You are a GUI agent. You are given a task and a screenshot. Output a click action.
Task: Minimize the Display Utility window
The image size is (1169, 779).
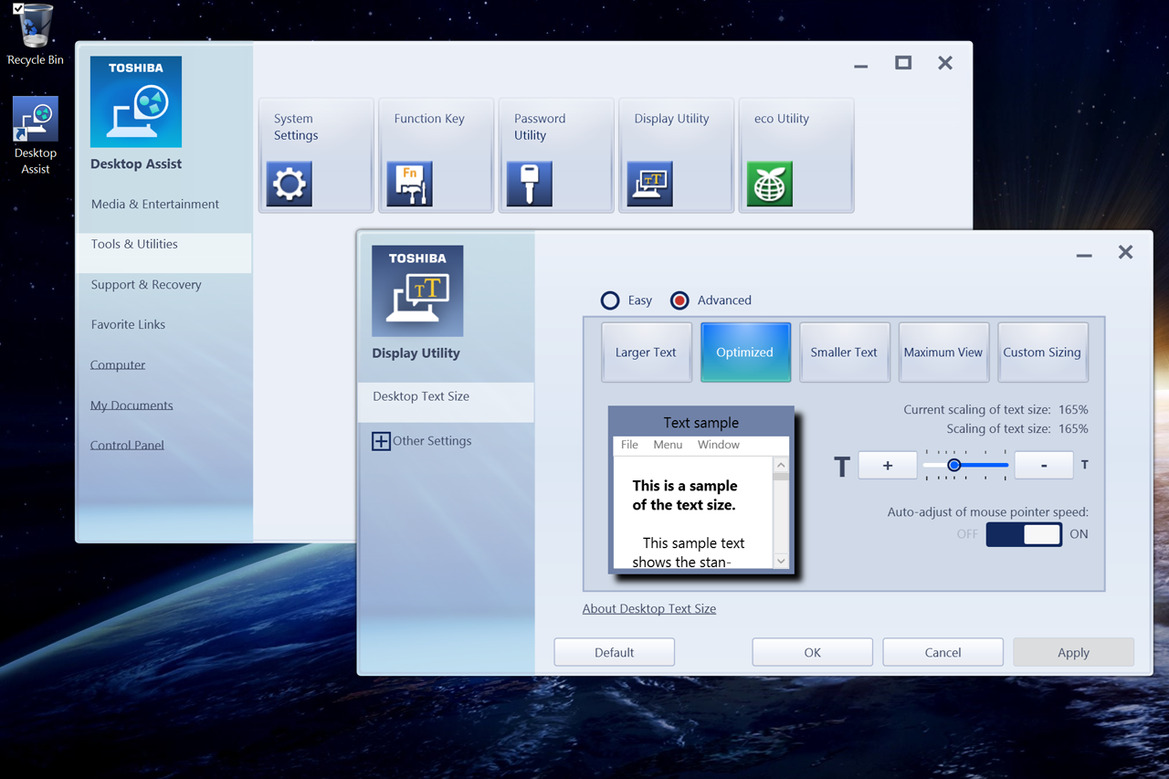coord(1084,255)
